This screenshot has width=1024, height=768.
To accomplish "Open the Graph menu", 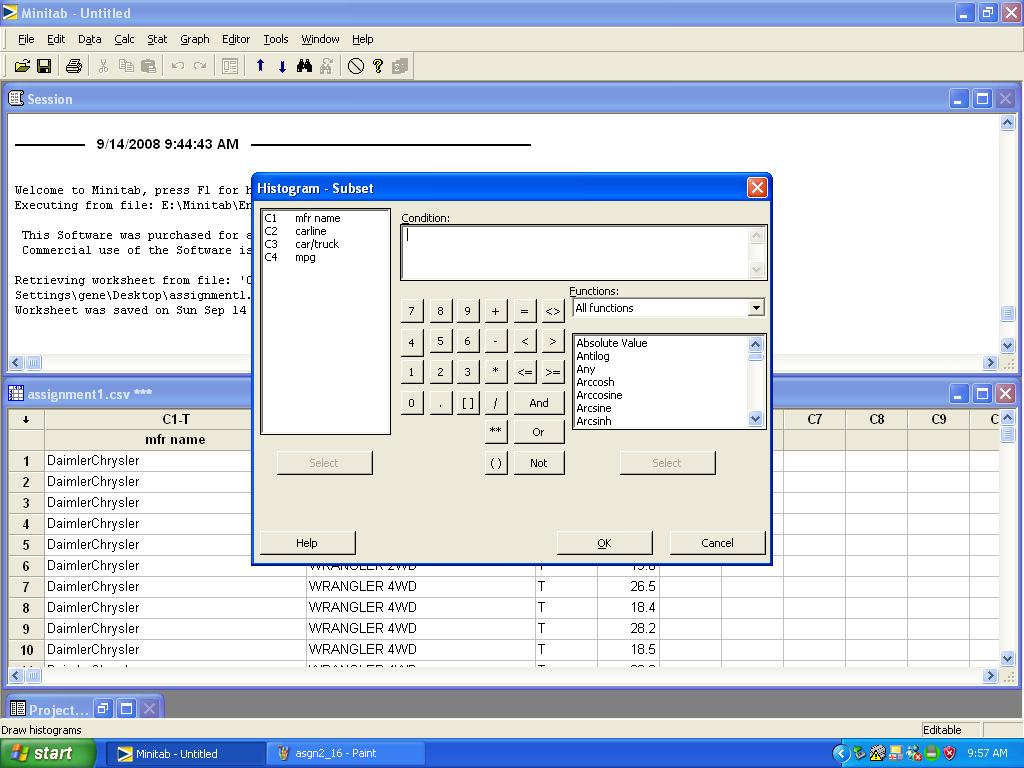I will (x=194, y=39).
